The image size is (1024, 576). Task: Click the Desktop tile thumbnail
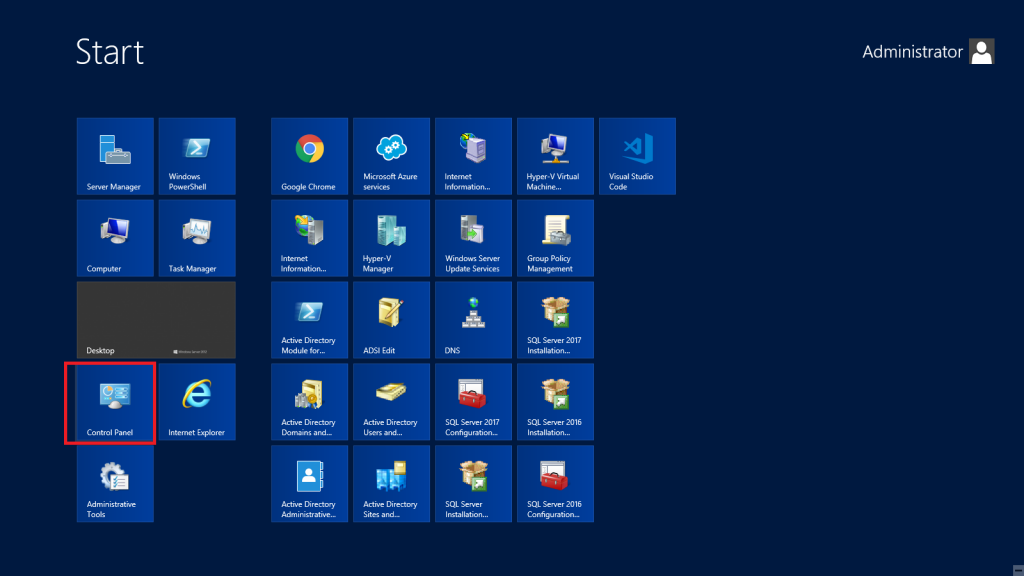coord(156,320)
